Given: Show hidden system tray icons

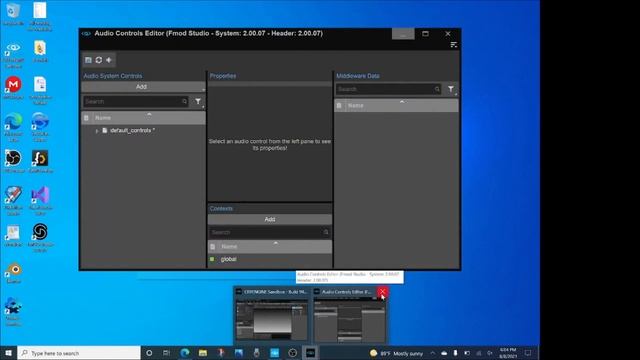Looking at the screenshot, I should pyautogui.click(x=433, y=353).
